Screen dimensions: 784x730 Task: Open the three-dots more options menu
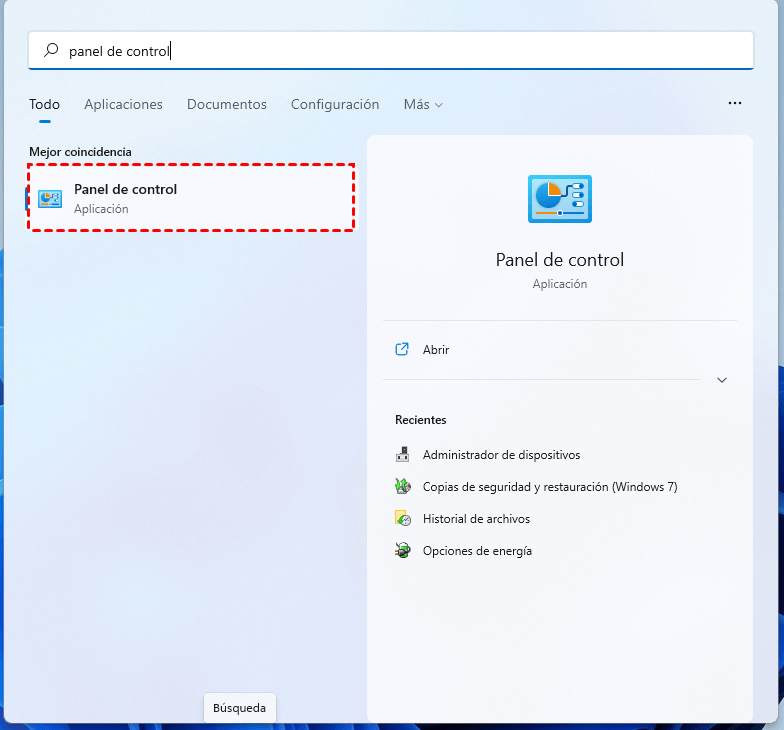pyautogui.click(x=734, y=103)
